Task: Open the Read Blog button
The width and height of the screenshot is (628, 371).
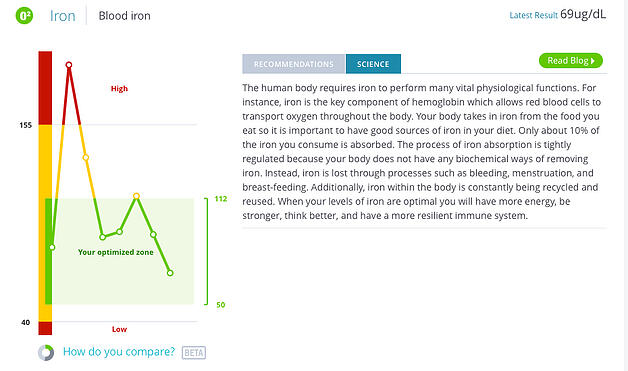Action: coord(571,60)
